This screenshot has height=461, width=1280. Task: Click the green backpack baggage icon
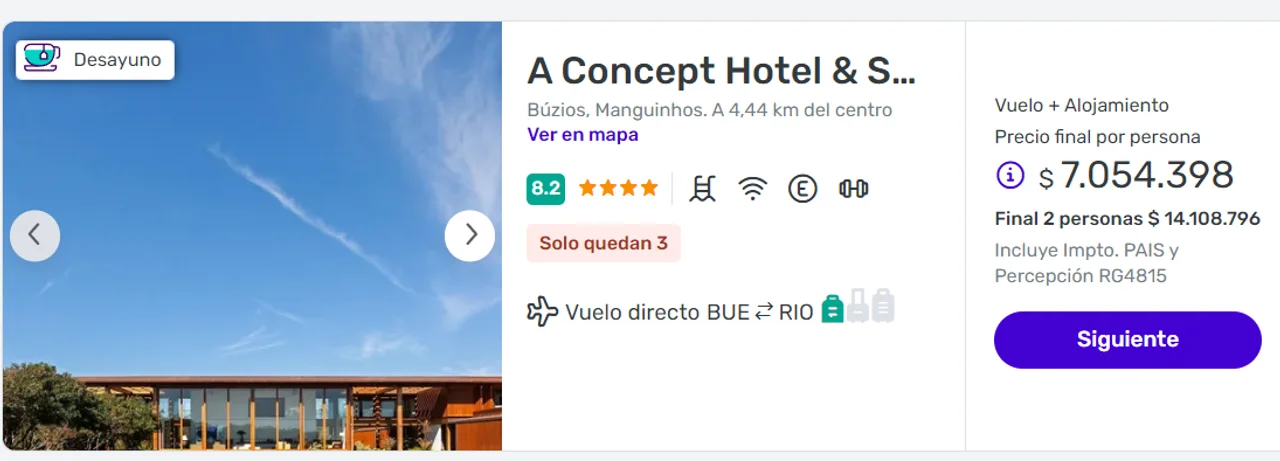[832, 308]
